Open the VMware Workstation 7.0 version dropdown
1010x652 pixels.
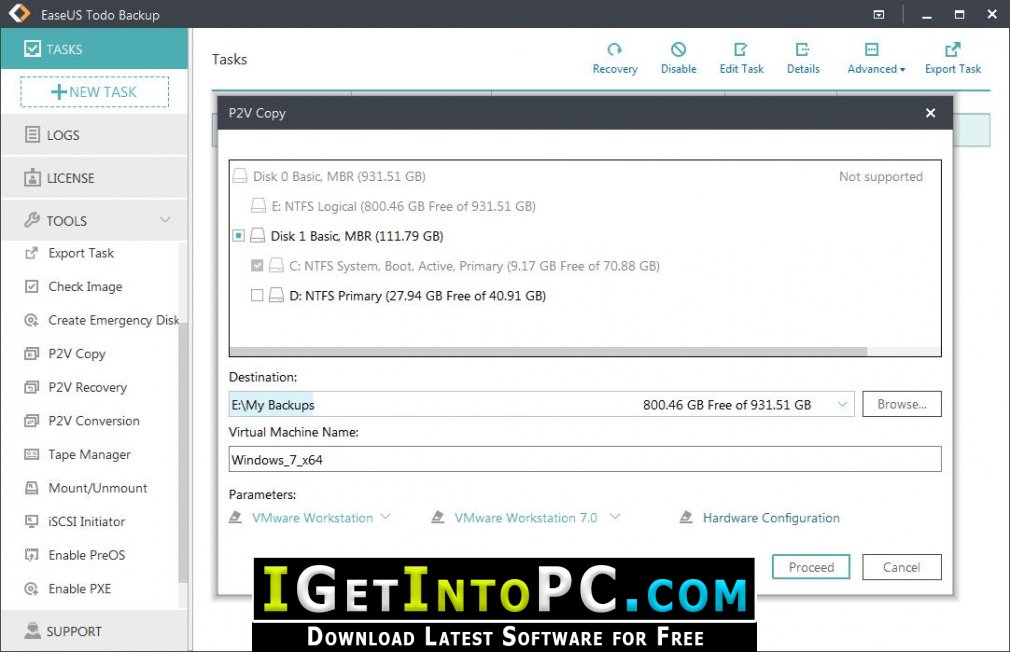click(x=615, y=517)
